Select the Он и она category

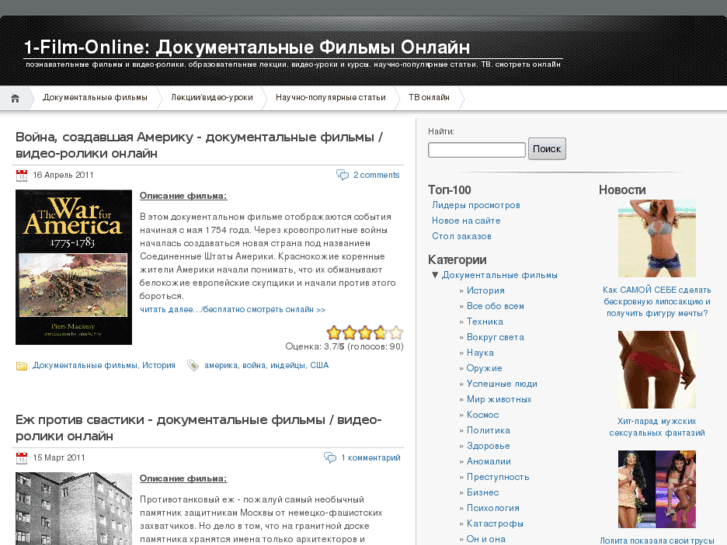(x=486, y=539)
